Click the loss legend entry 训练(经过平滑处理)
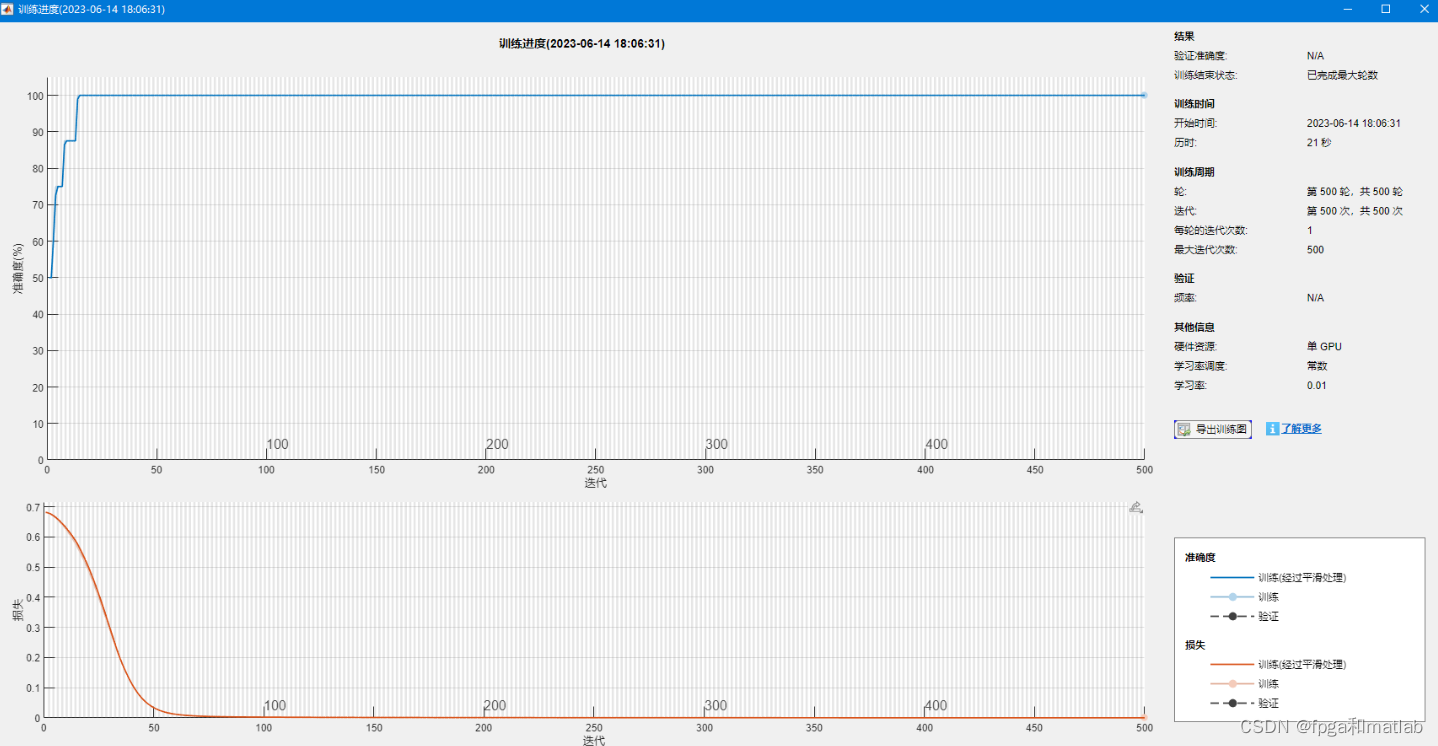This screenshot has width=1438, height=746. (1302, 665)
